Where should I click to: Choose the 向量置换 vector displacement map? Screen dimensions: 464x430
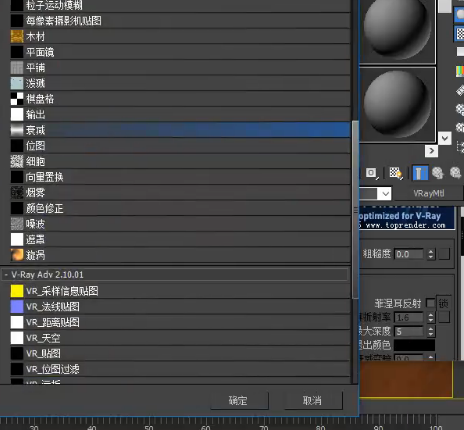click(x=180, y=177)
